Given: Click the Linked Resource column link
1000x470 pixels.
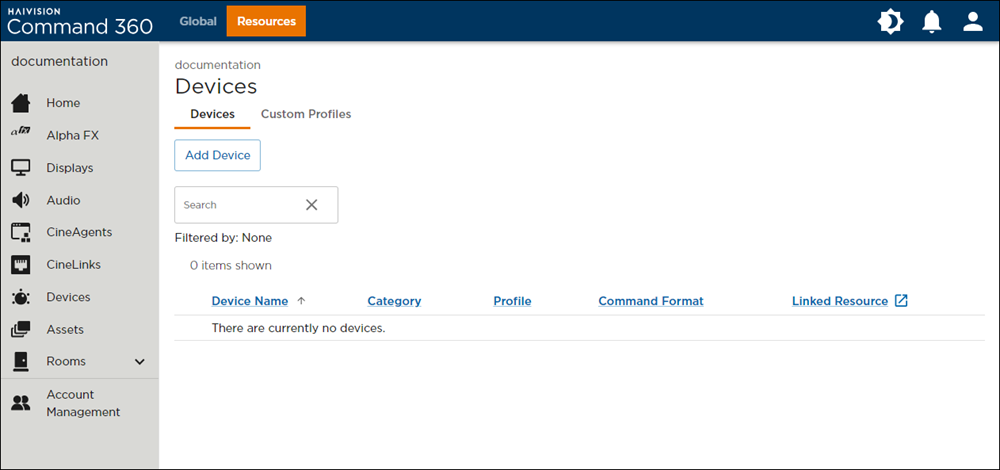Looking at the screenshot, I should (840, 301).
